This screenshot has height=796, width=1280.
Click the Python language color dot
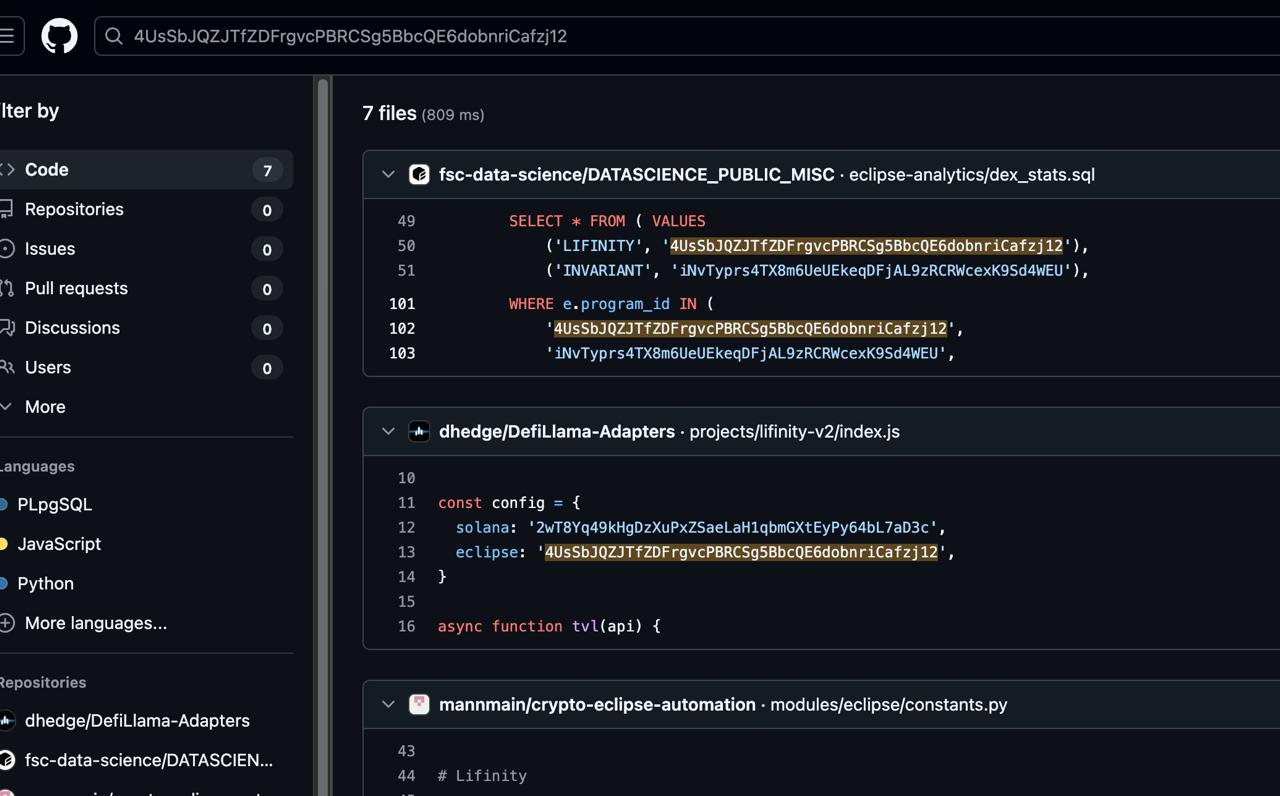pos(4,583)
